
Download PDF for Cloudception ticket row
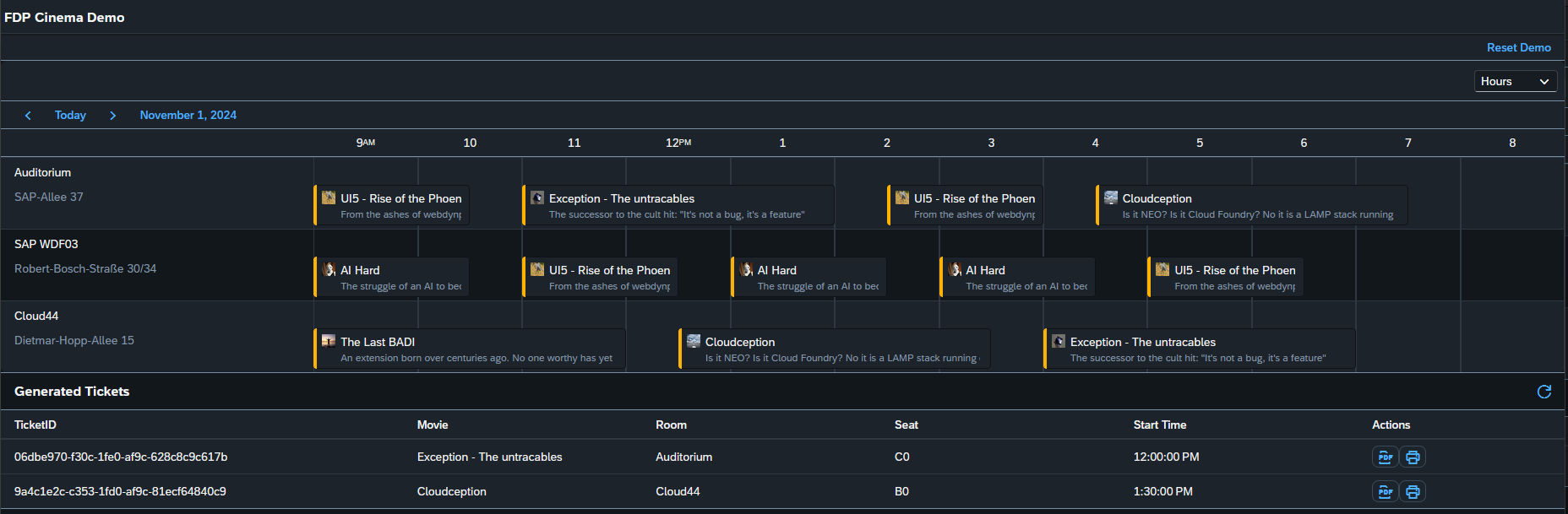1386,491
